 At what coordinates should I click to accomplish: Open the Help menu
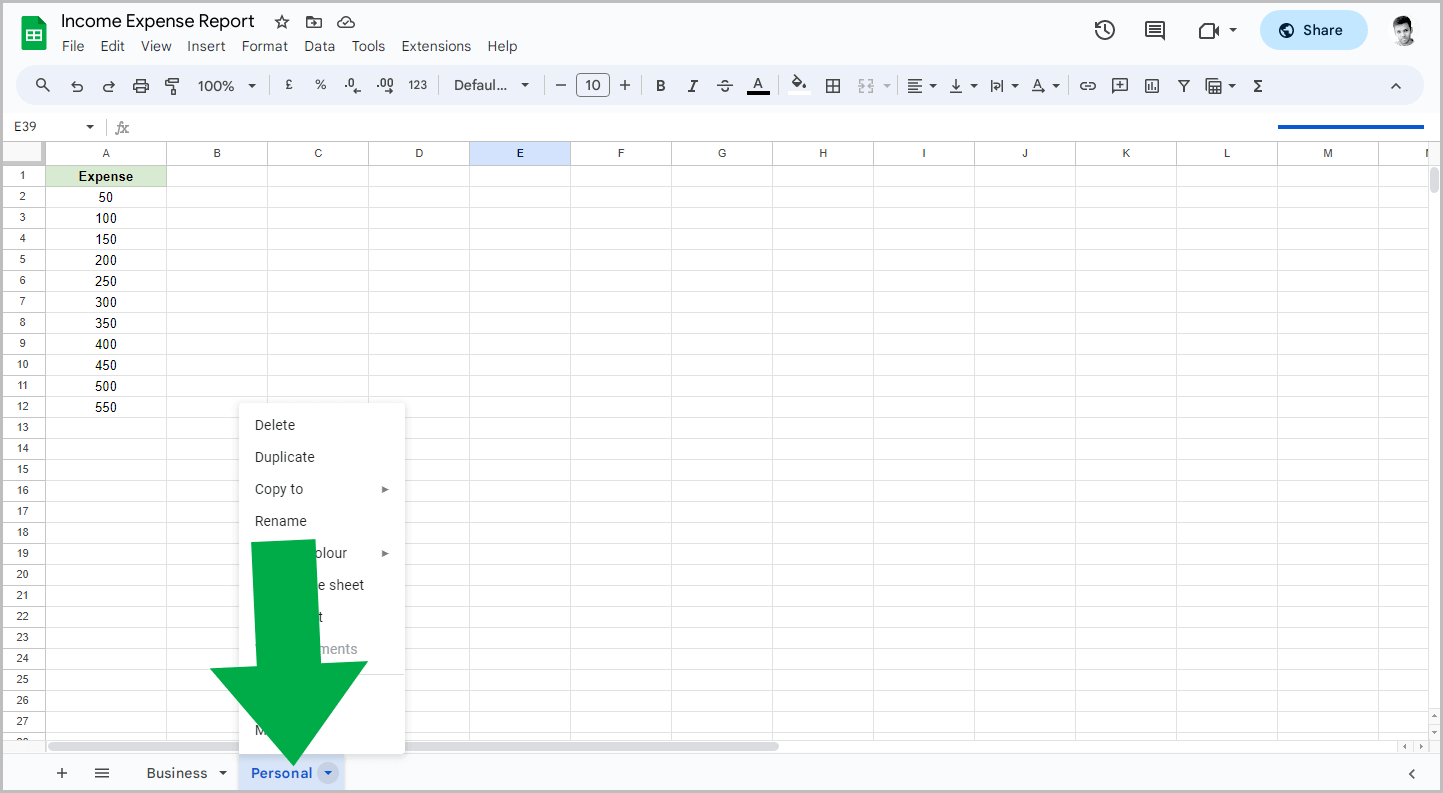coord(503,46)
